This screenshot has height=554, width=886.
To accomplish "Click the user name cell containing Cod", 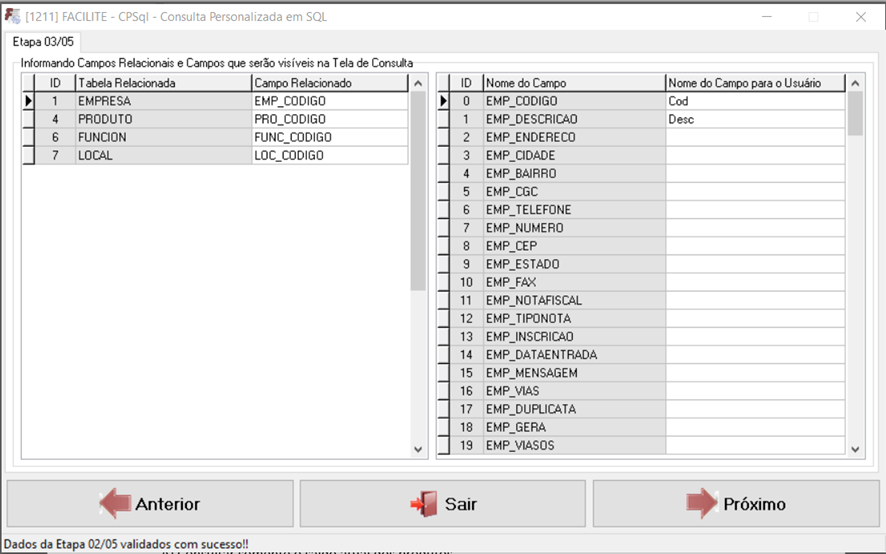I will pos(755,101).
